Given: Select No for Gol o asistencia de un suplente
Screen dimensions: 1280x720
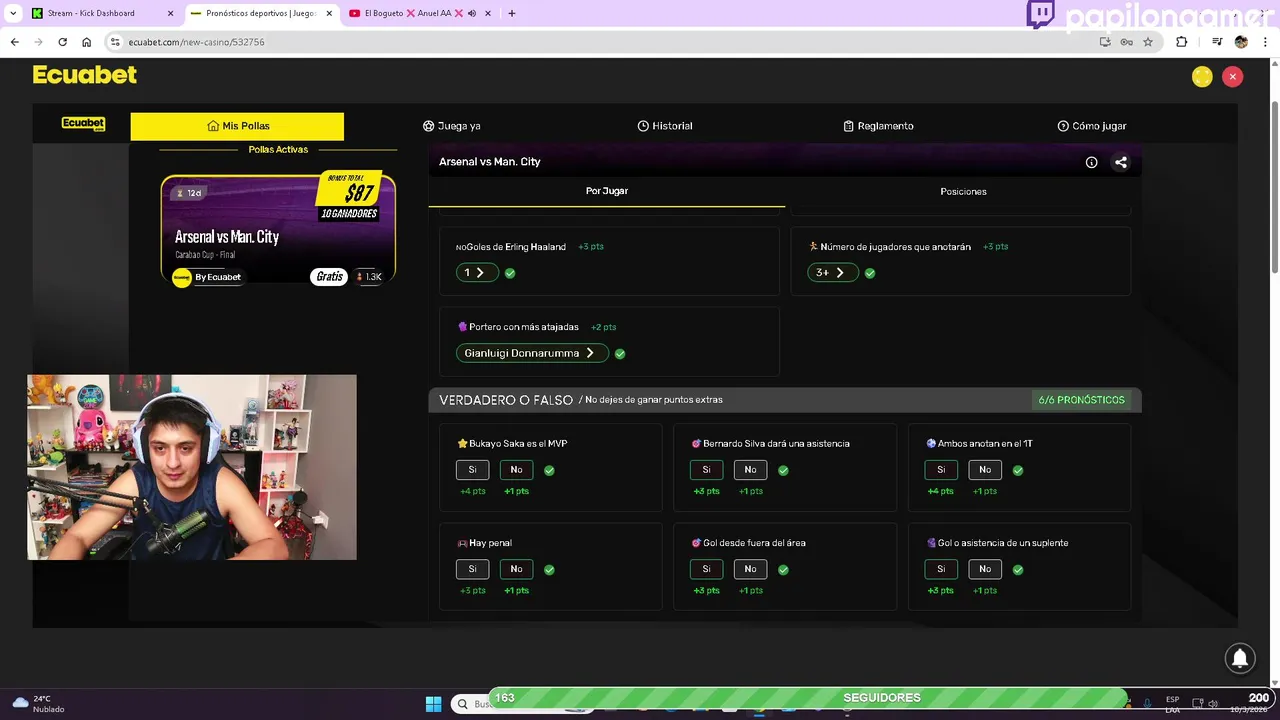Looking at the screenshot, I should 985,569.
